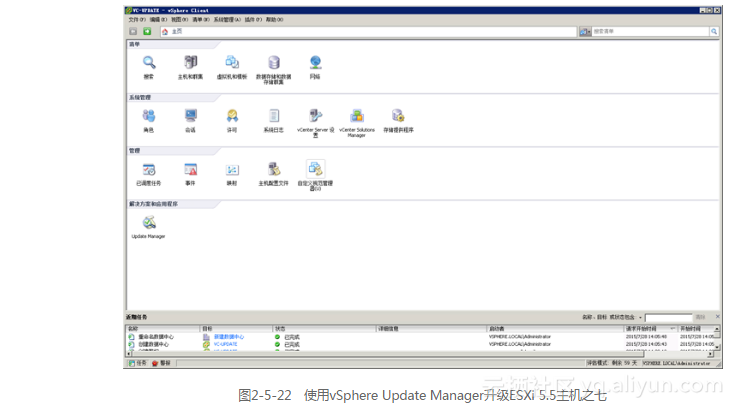Sort tasks by 请求开始时间 column header
The height and width of the screenshot is (409, 734).
pos(651,329)
